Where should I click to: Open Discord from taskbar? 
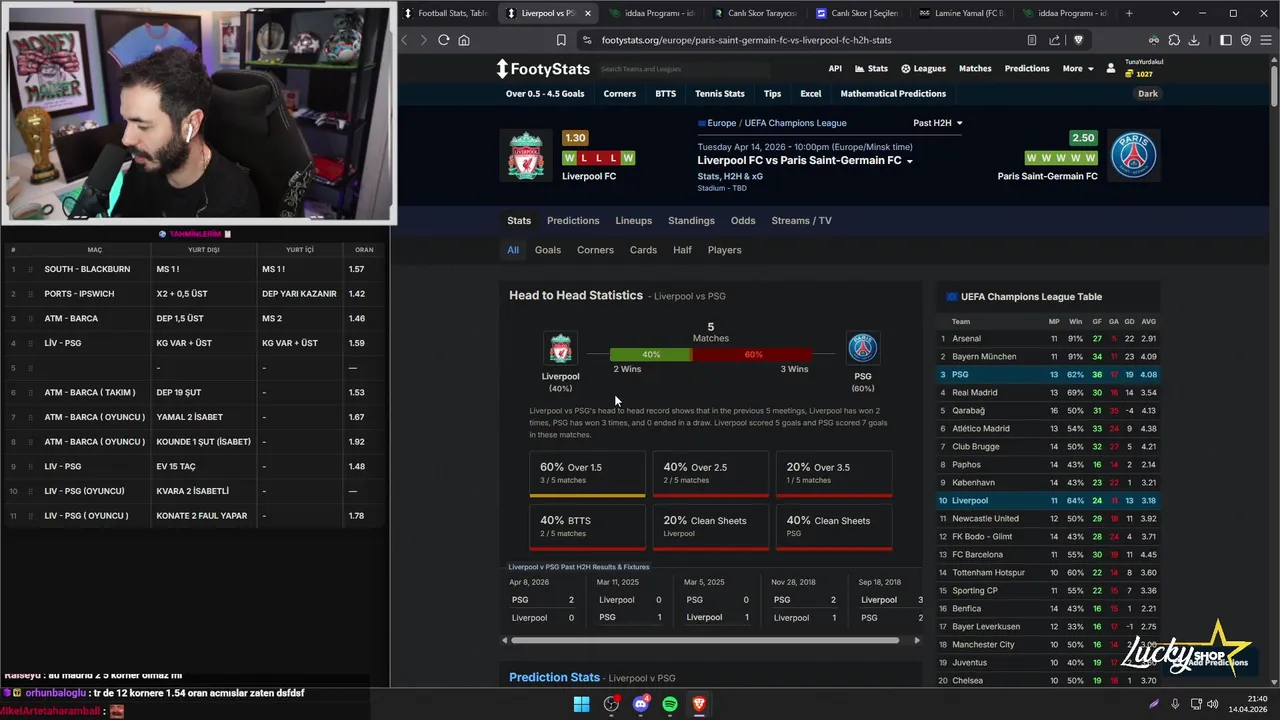pyautogui.click(x=641, y=704)
